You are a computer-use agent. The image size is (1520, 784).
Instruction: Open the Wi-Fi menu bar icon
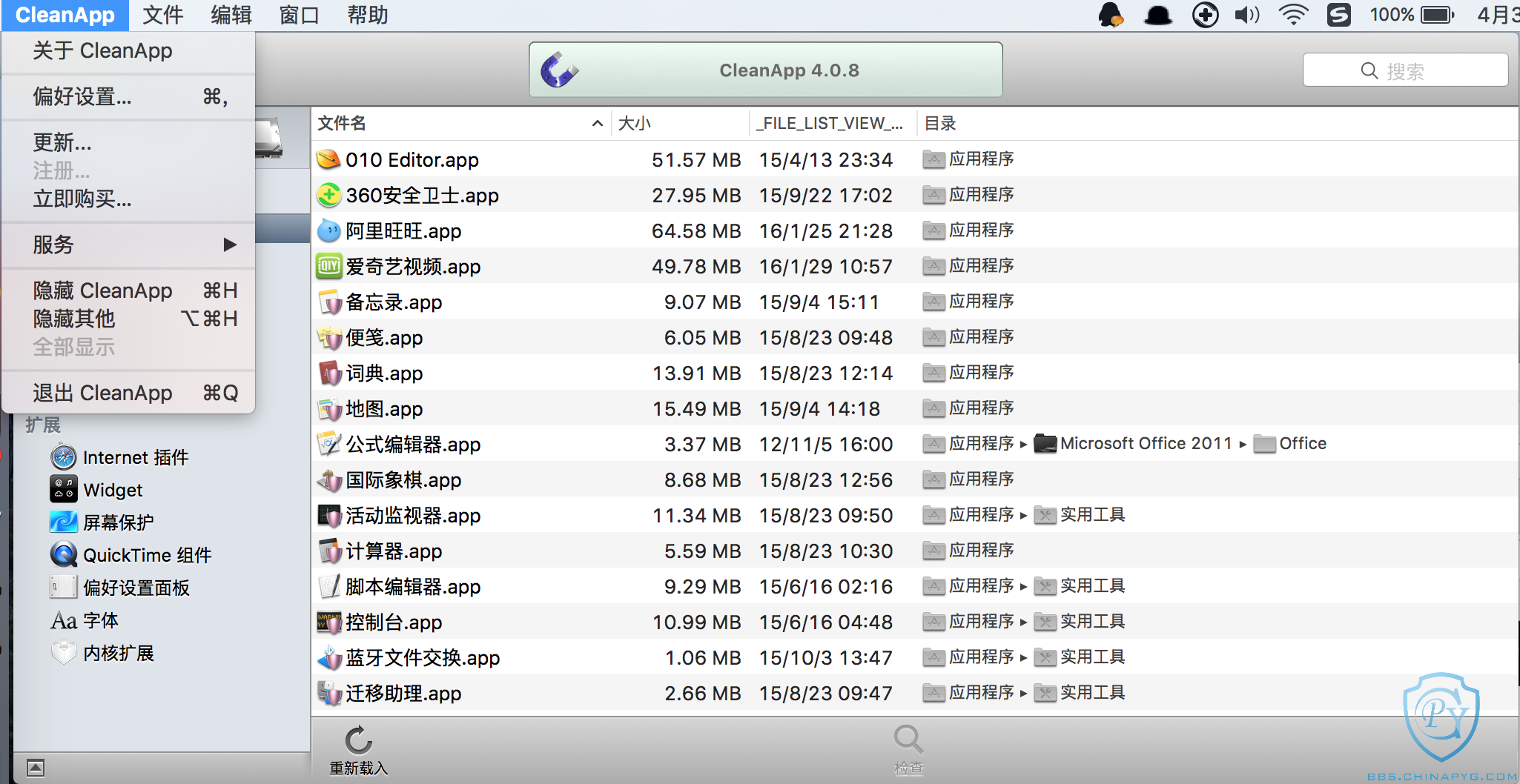point(1293,15)
